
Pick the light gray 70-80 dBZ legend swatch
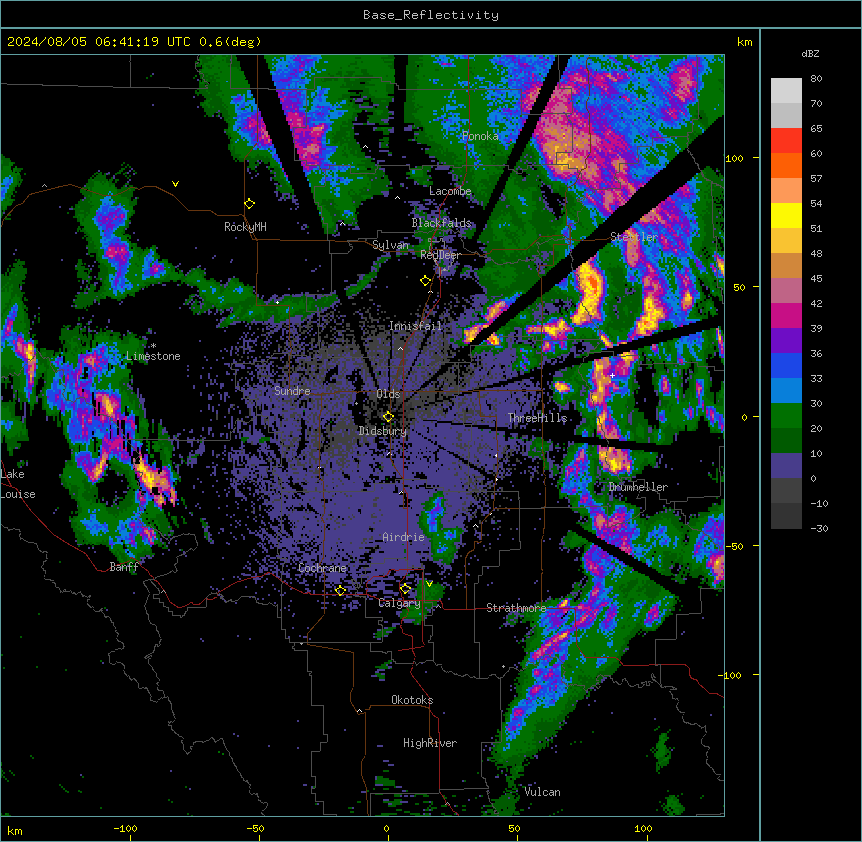pyautogui.click(x=786, y=91)
